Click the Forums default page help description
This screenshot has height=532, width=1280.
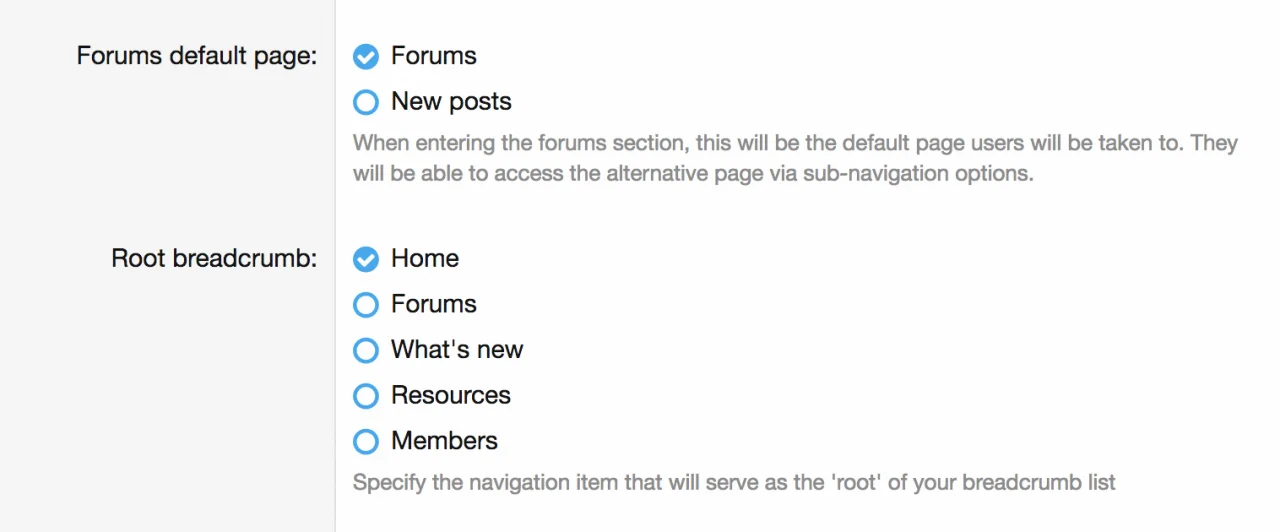pyautogui.click(x=795, y=158)
